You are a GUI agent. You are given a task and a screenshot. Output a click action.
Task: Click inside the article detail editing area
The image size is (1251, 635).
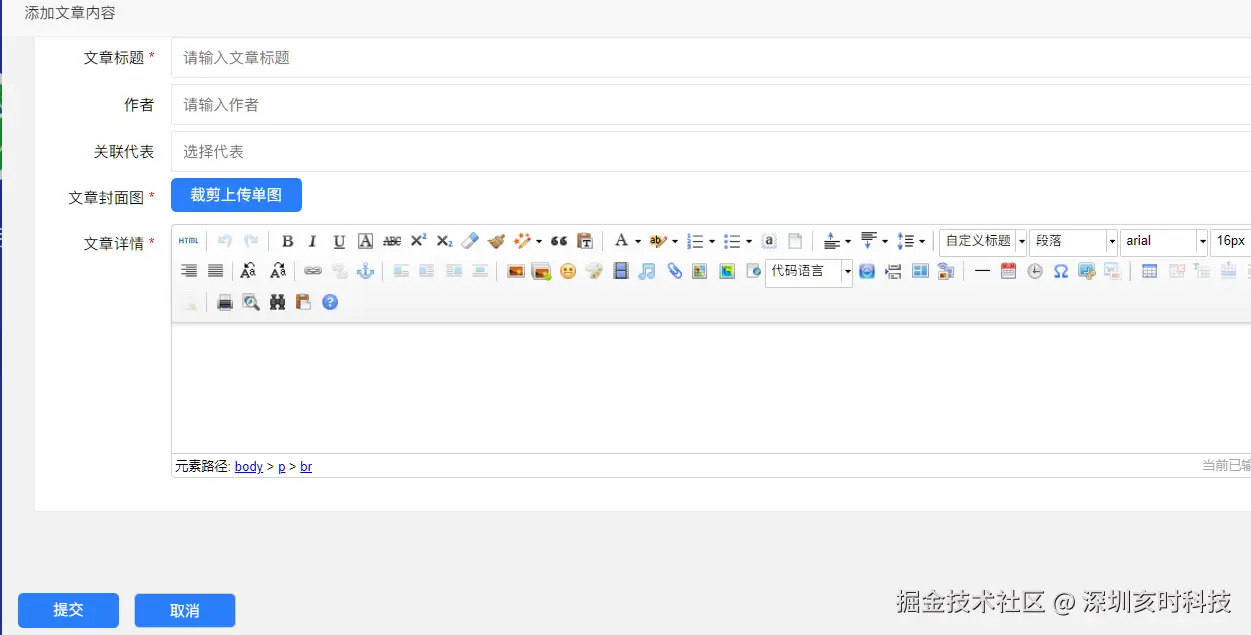pyautogui.click(x=711, y=388)
